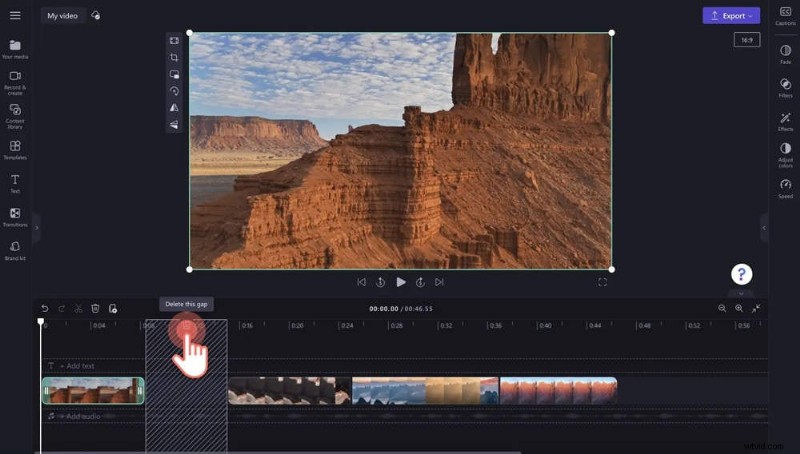Viewport: 800px width, 454px height.
Task: Select the fourth orange cliffs clip
Action: point(558,391)
